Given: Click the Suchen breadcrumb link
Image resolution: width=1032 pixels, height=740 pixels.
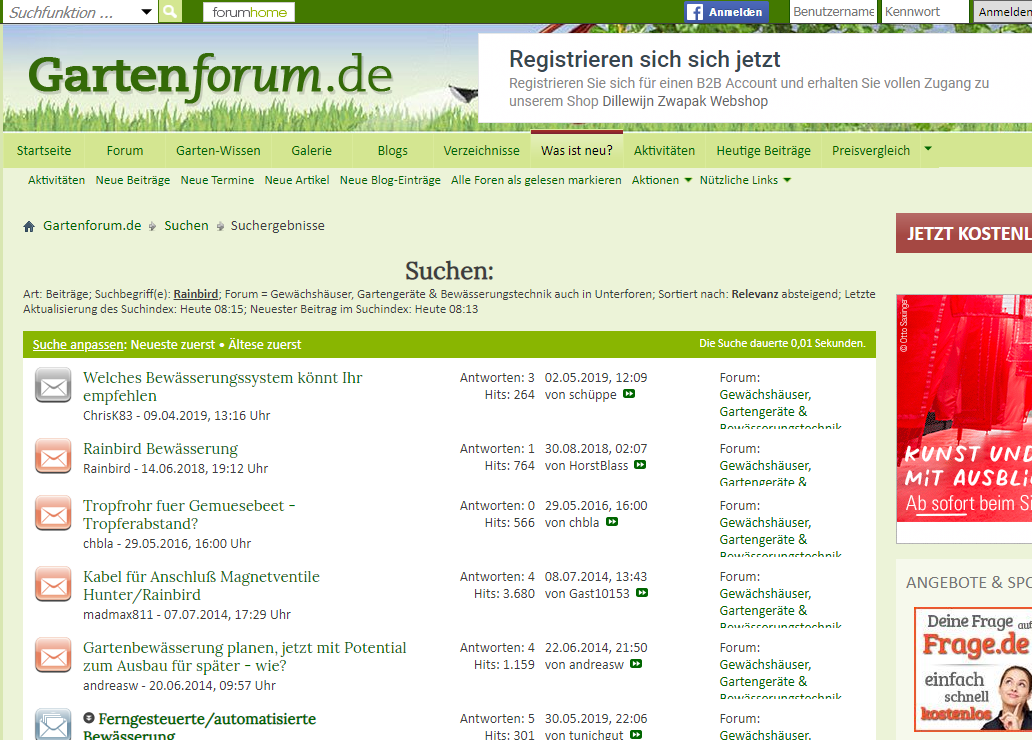Looking at the screenshot, I should point(186,225).
